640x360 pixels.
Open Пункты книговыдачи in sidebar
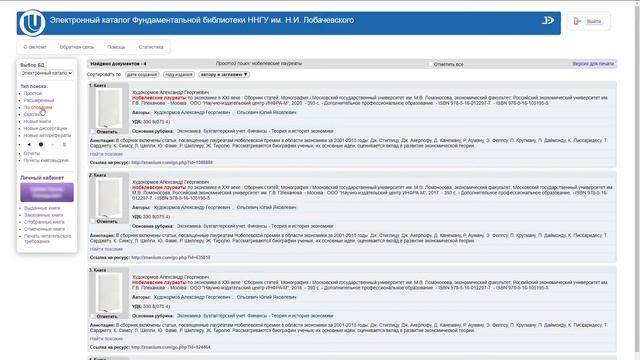(46, 160)
